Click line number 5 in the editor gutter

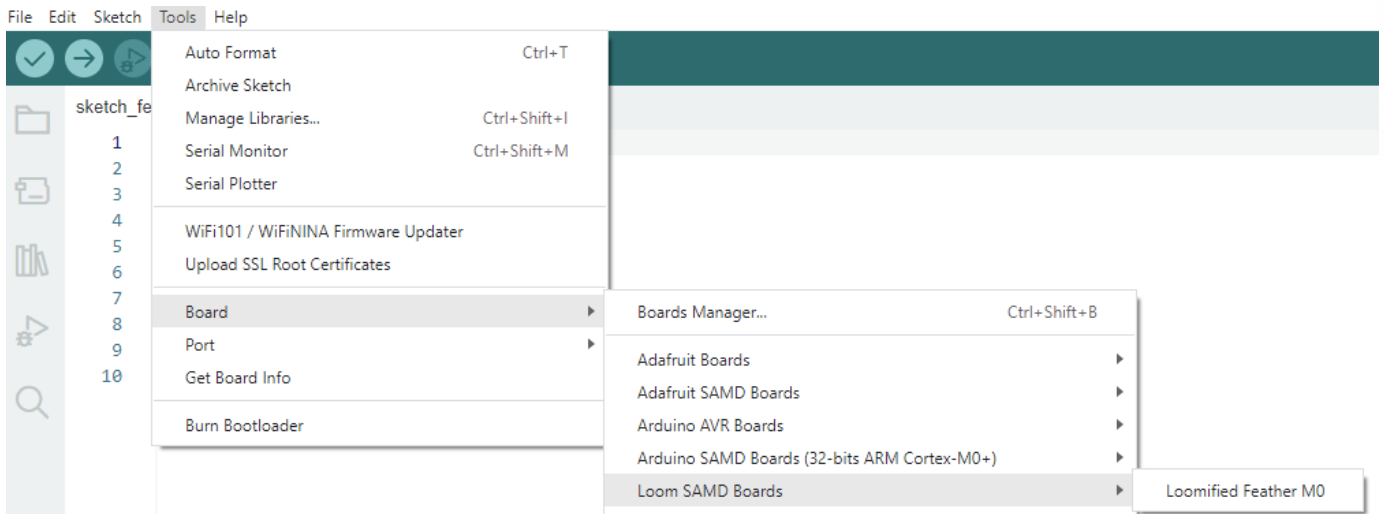[x=117, y=247]
